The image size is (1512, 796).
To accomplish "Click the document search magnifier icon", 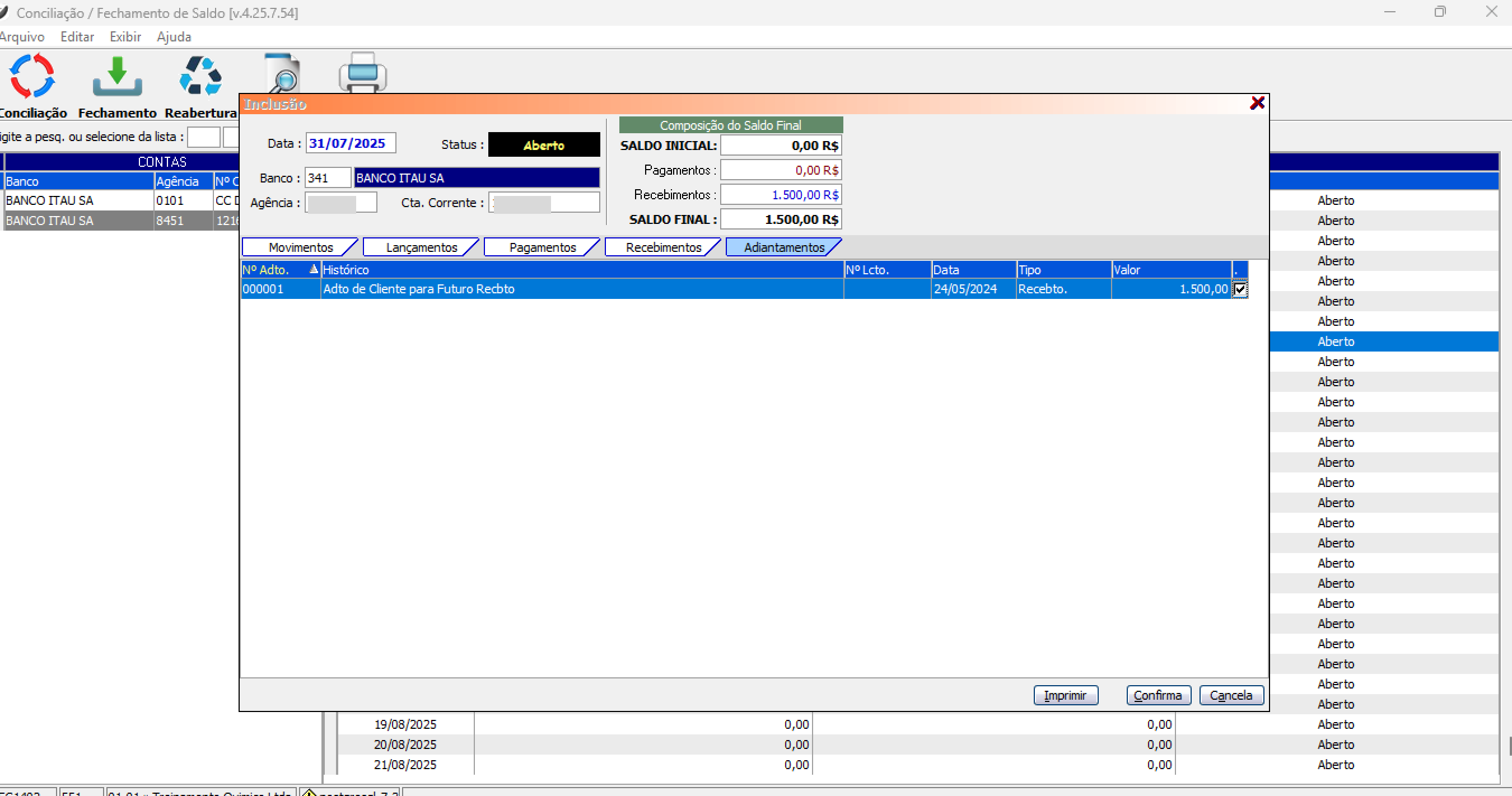I will pyautogui.click(x=283, y=74).
